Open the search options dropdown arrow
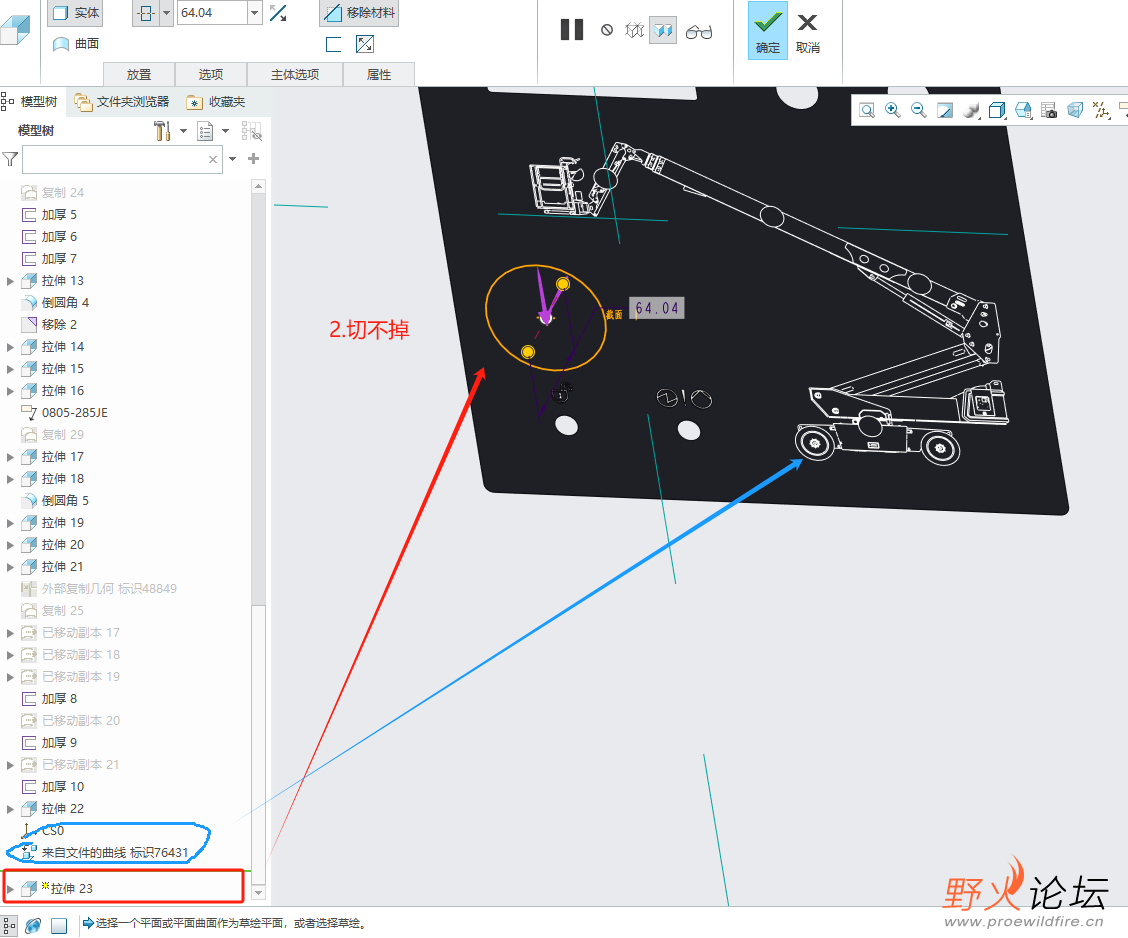Image resolution: width=1128 pixels, height=938 pixels. (x=232, y=159)
